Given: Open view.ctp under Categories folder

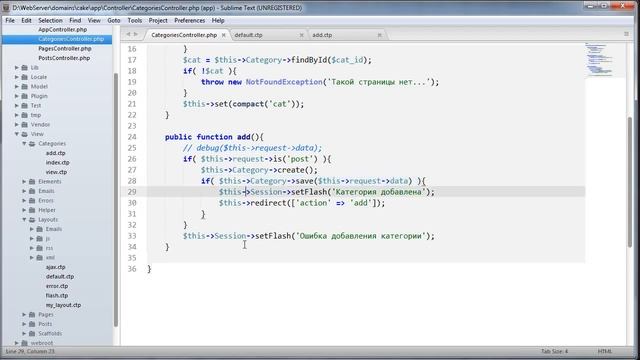Looking at the screenshot, I should 56,172.
